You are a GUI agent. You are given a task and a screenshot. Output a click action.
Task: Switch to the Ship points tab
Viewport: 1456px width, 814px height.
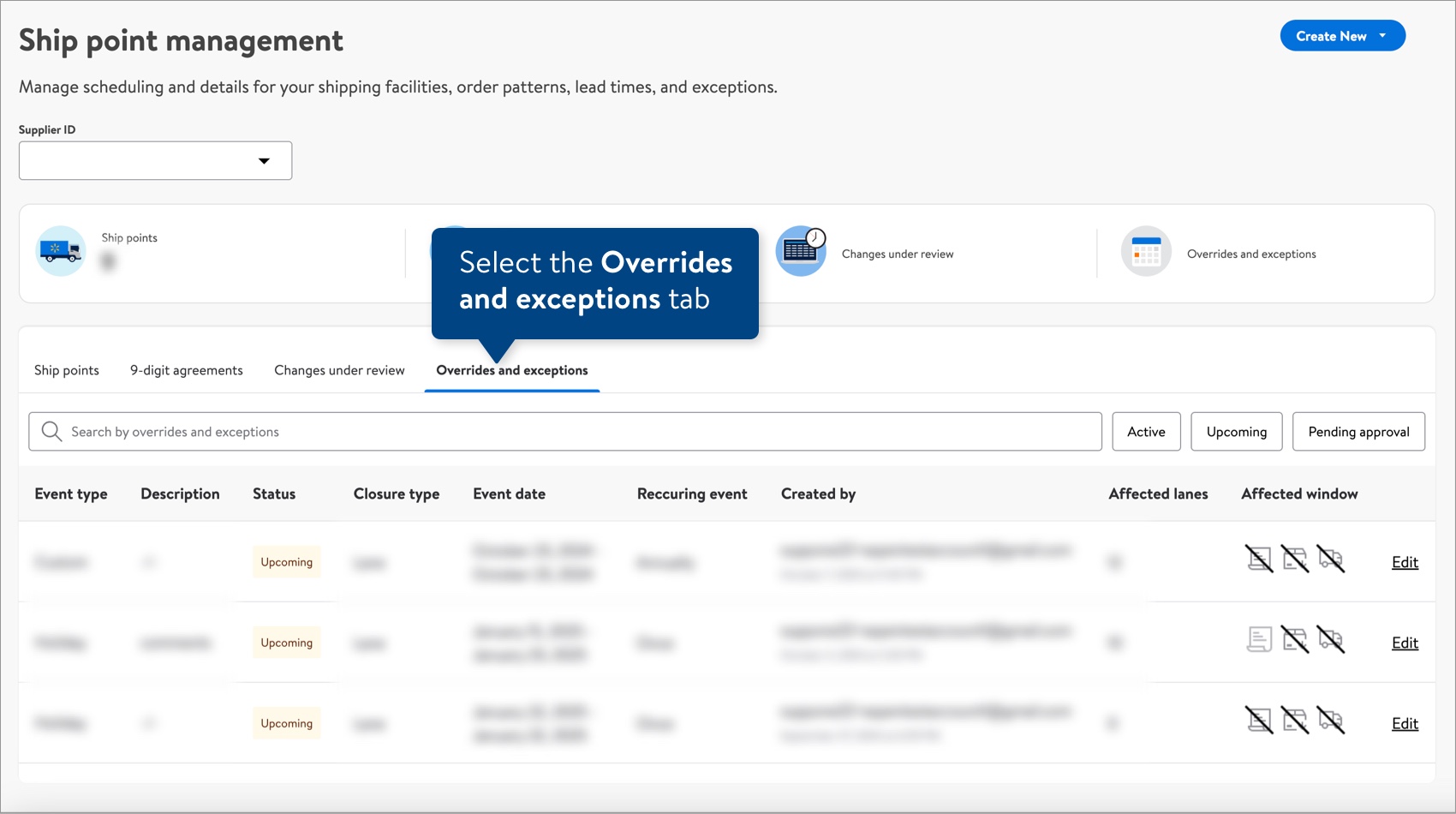click(x=67, y=370)
